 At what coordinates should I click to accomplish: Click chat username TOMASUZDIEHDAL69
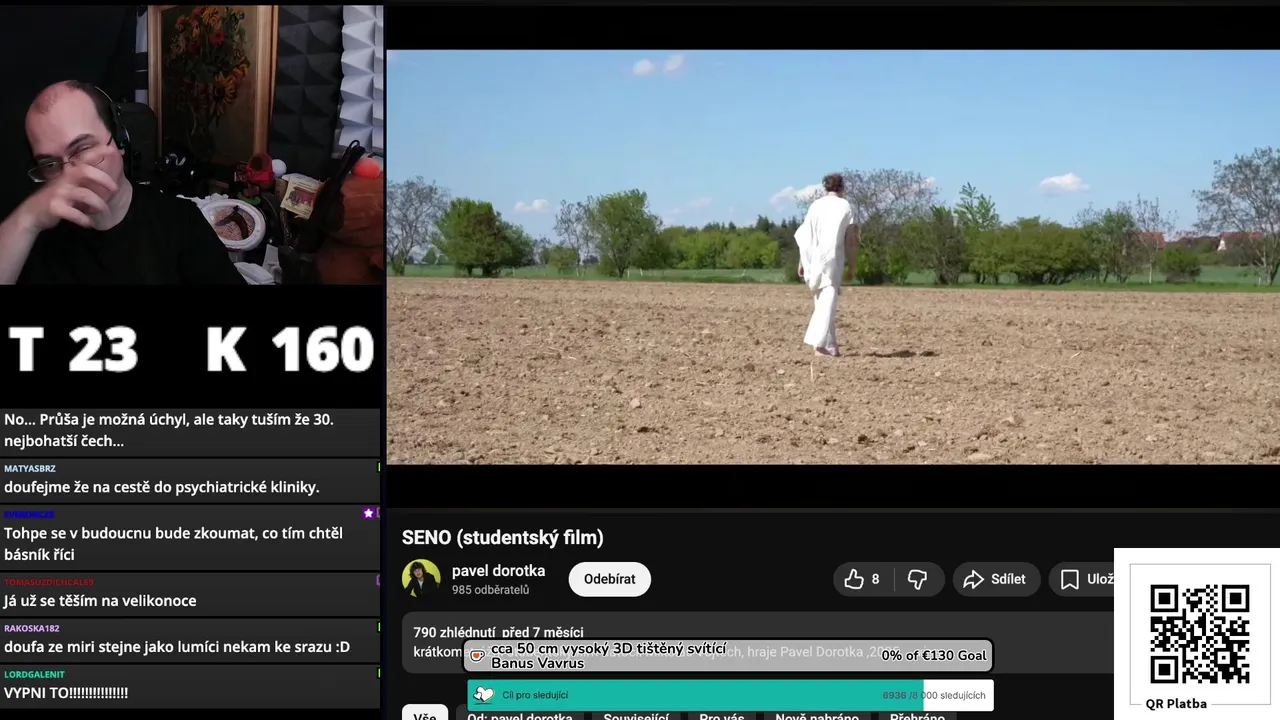point(49,582)
